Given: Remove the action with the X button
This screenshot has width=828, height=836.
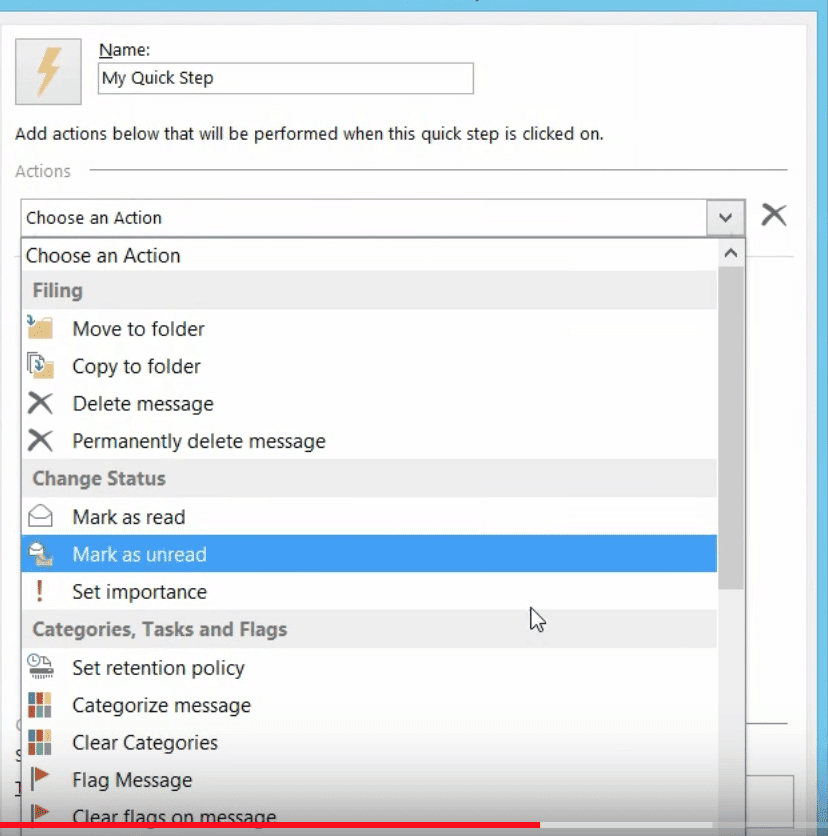Looking at the screenshot, I should pyautogui.click(x=773, y=215).
